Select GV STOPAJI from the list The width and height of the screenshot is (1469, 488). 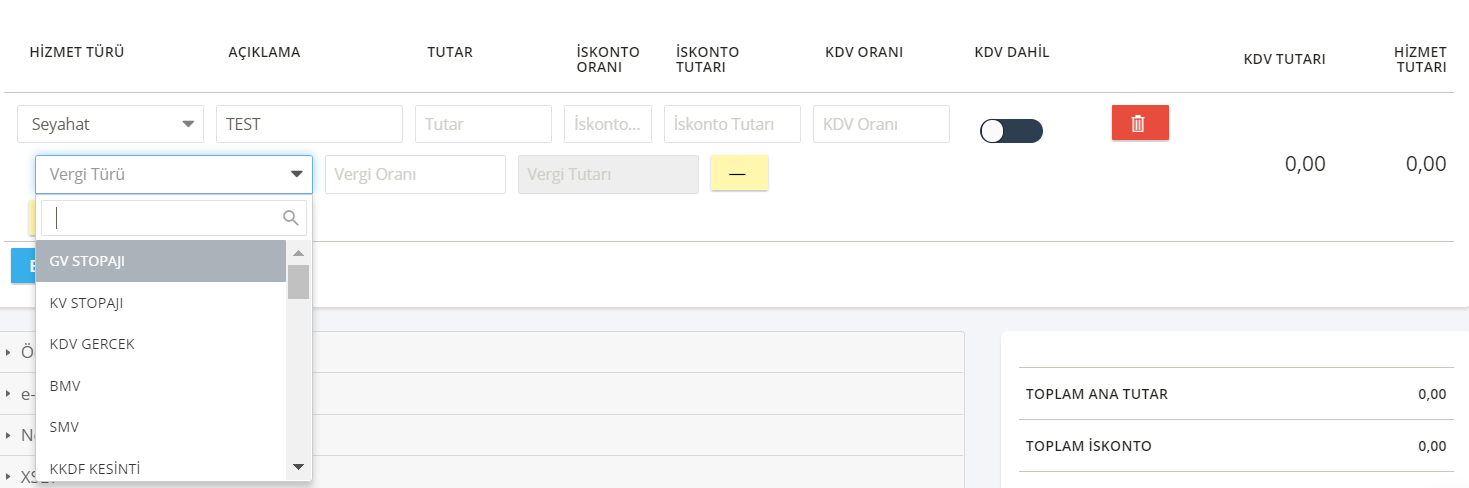[x=161, y=261]
